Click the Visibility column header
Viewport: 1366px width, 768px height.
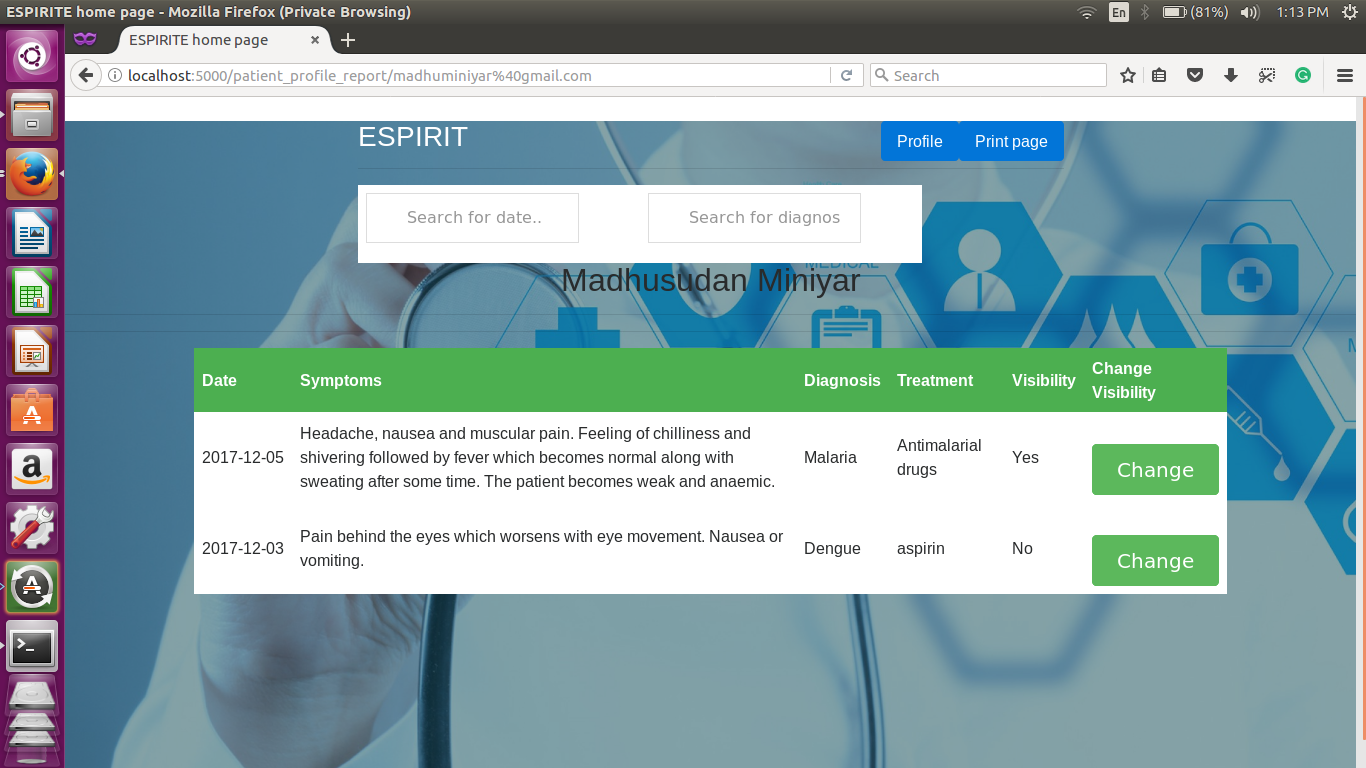(1044, 380)
